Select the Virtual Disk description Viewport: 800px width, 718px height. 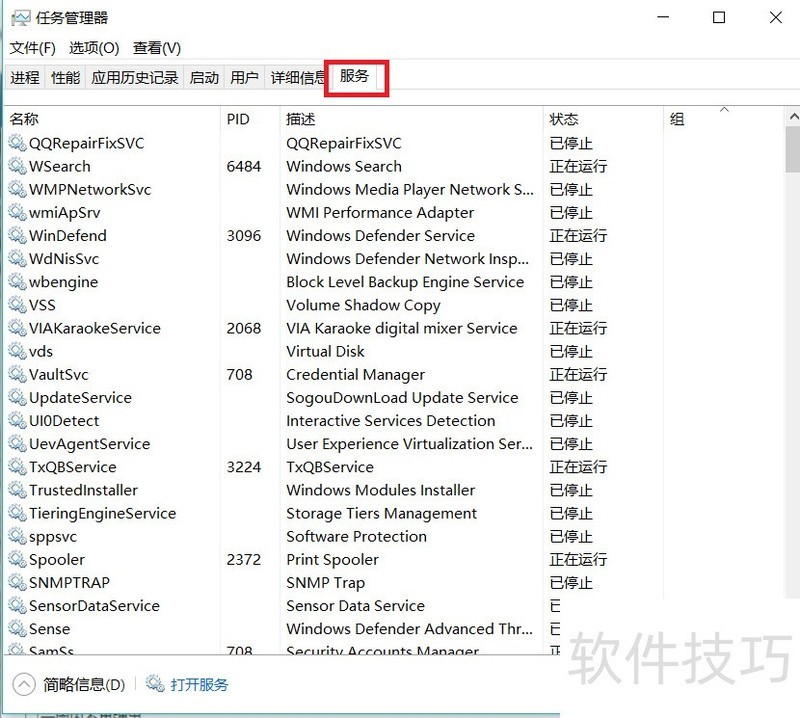[326, 352]
